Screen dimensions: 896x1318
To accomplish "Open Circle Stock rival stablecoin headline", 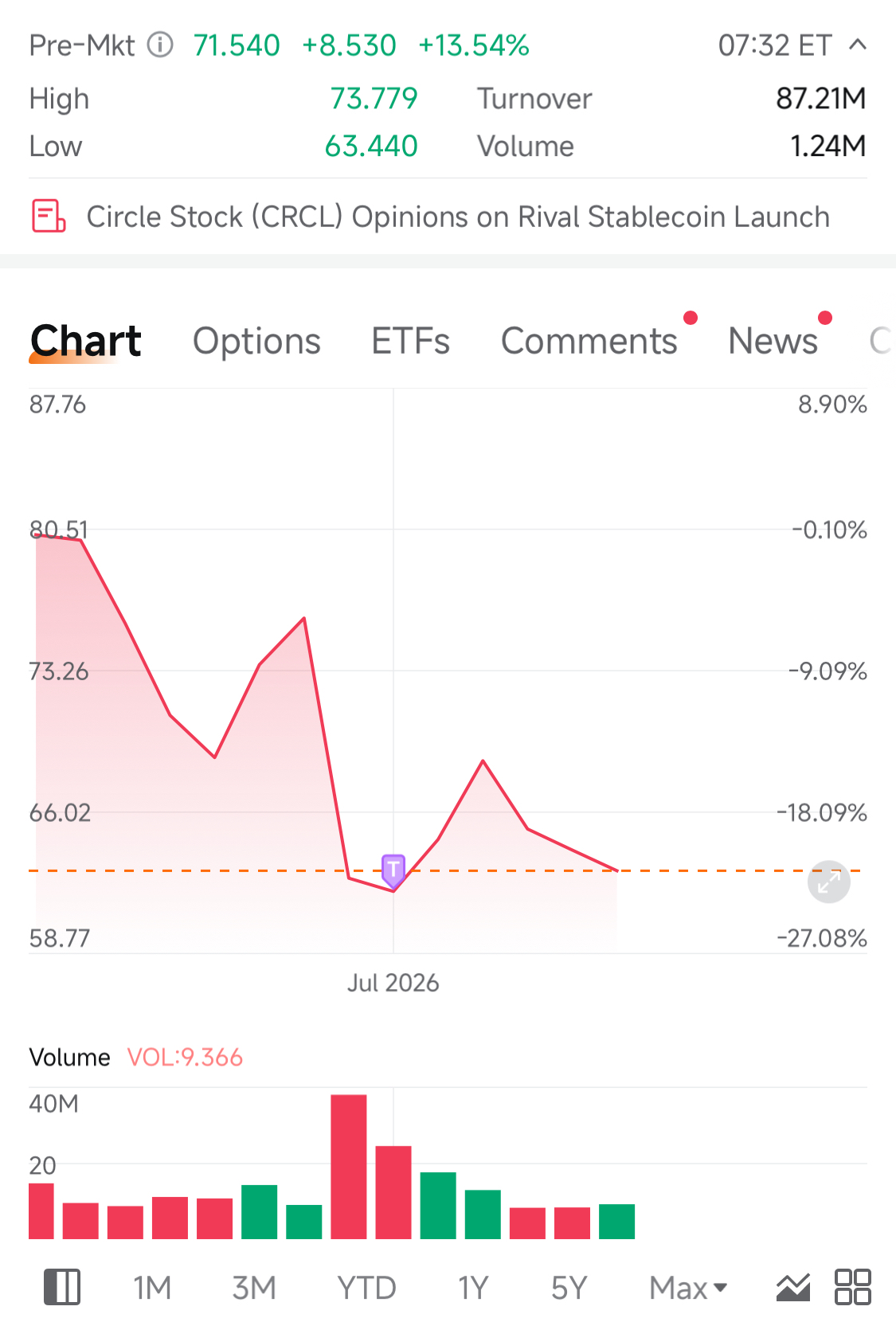I will [458, 217].
